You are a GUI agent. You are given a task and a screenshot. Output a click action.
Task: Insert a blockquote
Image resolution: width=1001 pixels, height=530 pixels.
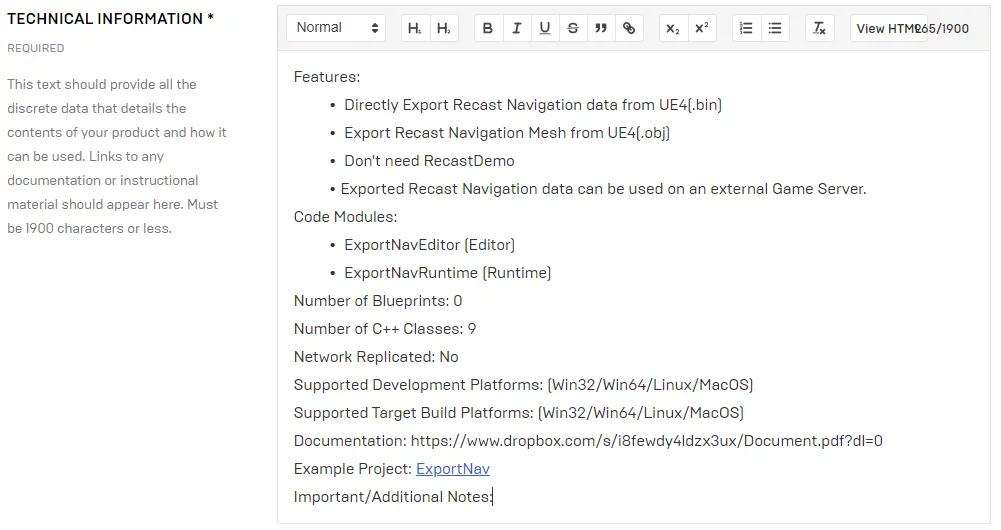[x=600, y=29]
